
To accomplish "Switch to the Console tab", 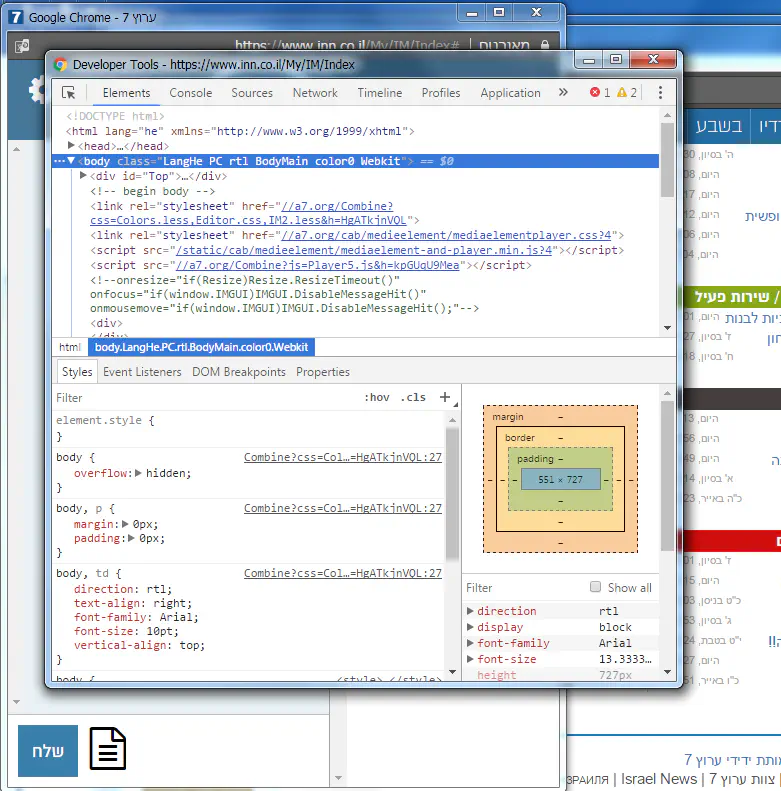I will tap(190, 93).
